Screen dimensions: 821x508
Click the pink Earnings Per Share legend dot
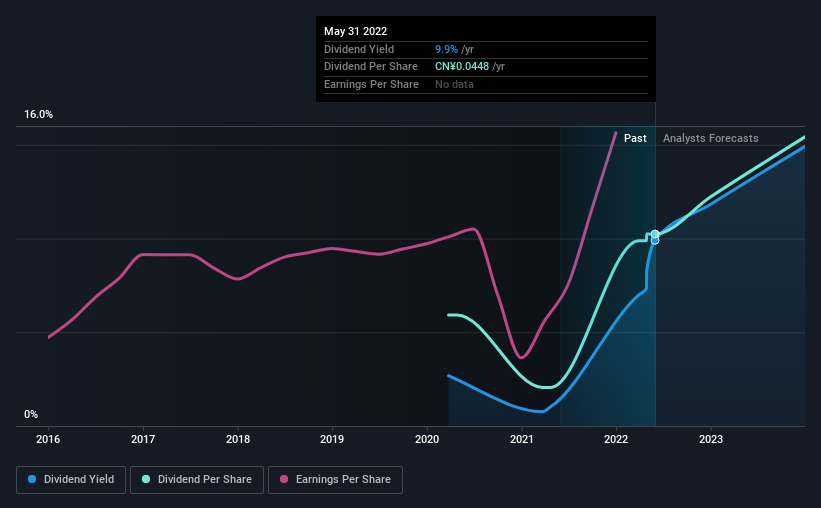284,479
